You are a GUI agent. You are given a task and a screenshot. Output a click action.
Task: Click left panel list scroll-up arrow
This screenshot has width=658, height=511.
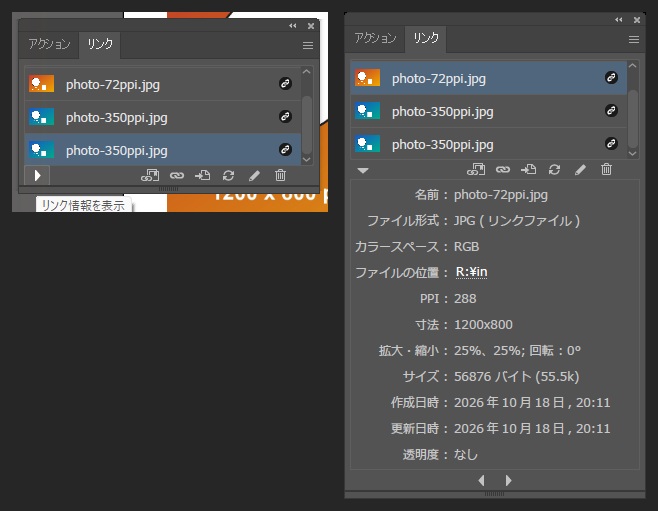pos(307,72)
